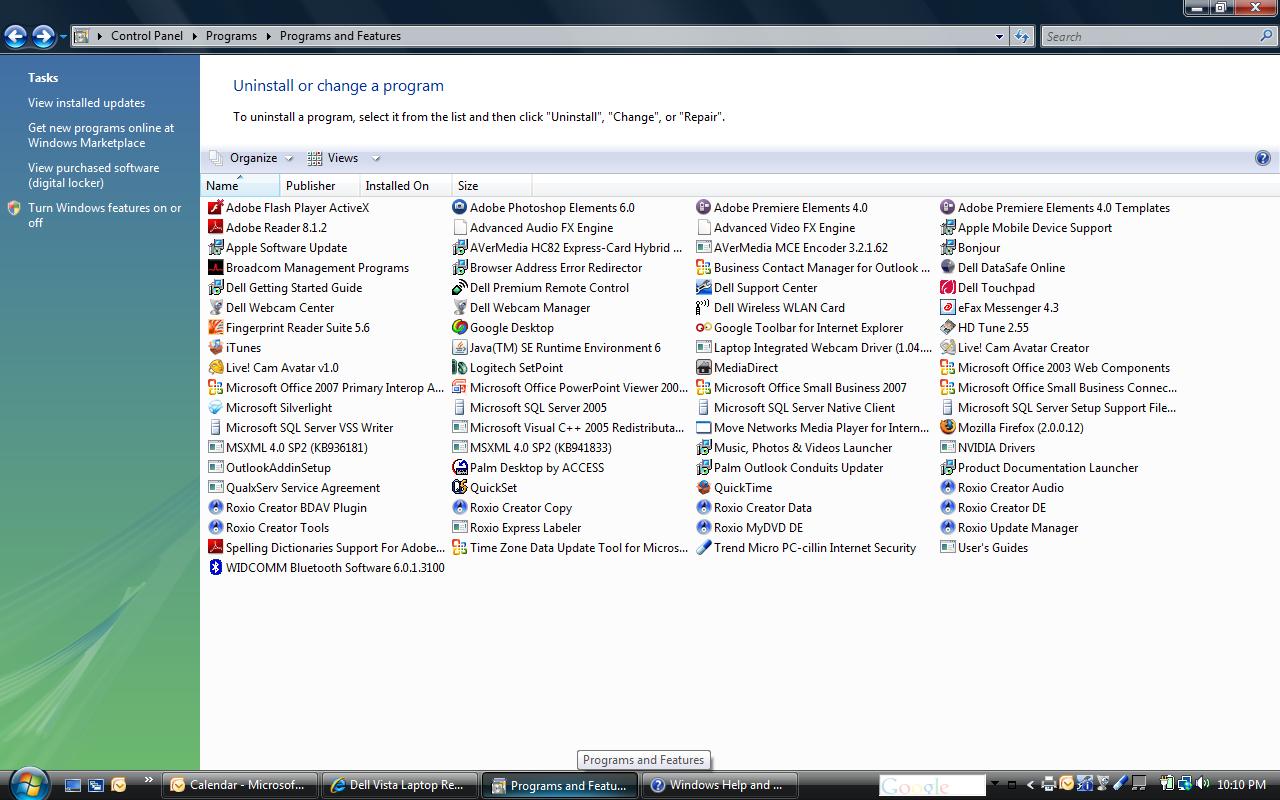Screen dimensions: 1280x800
Task: Click the Adobe Reader 8.1.2 icon
Action: click(x=215, y=228)
